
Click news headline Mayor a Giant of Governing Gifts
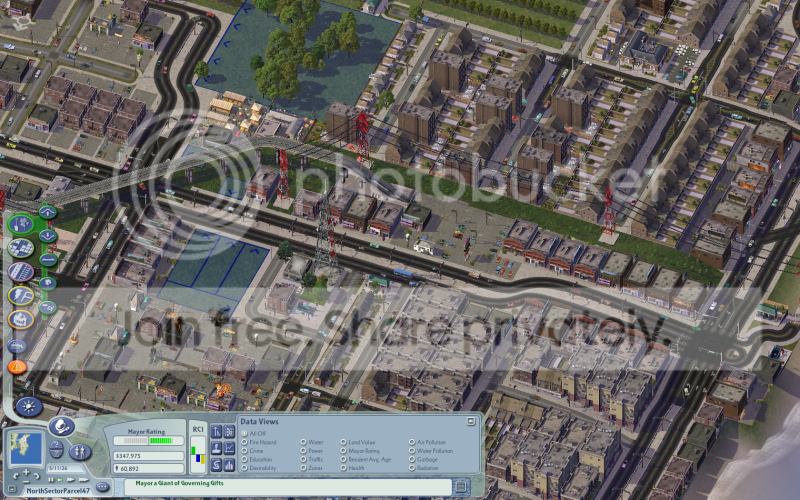coord(180,483)
